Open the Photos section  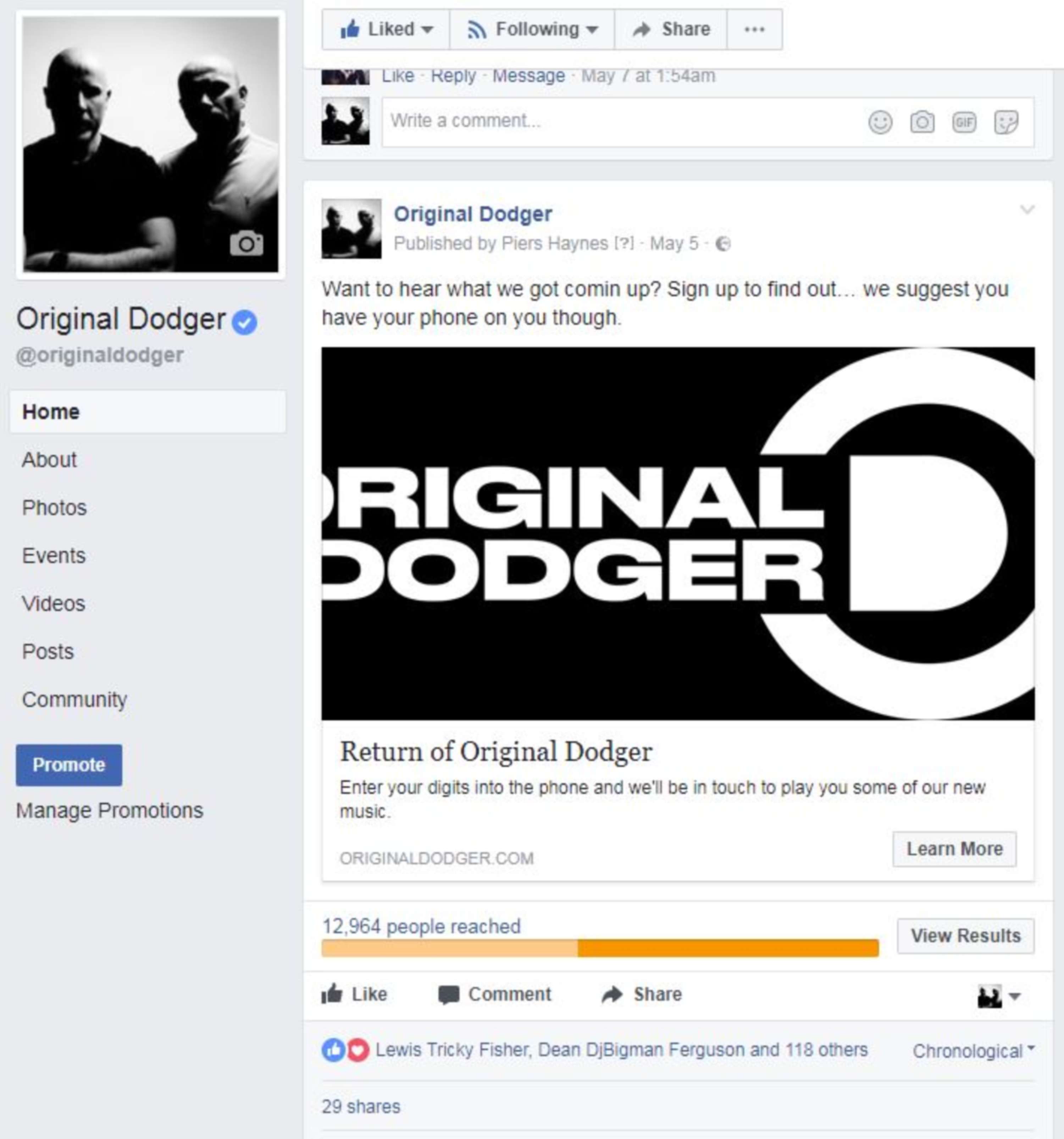(x=54, y=508)
